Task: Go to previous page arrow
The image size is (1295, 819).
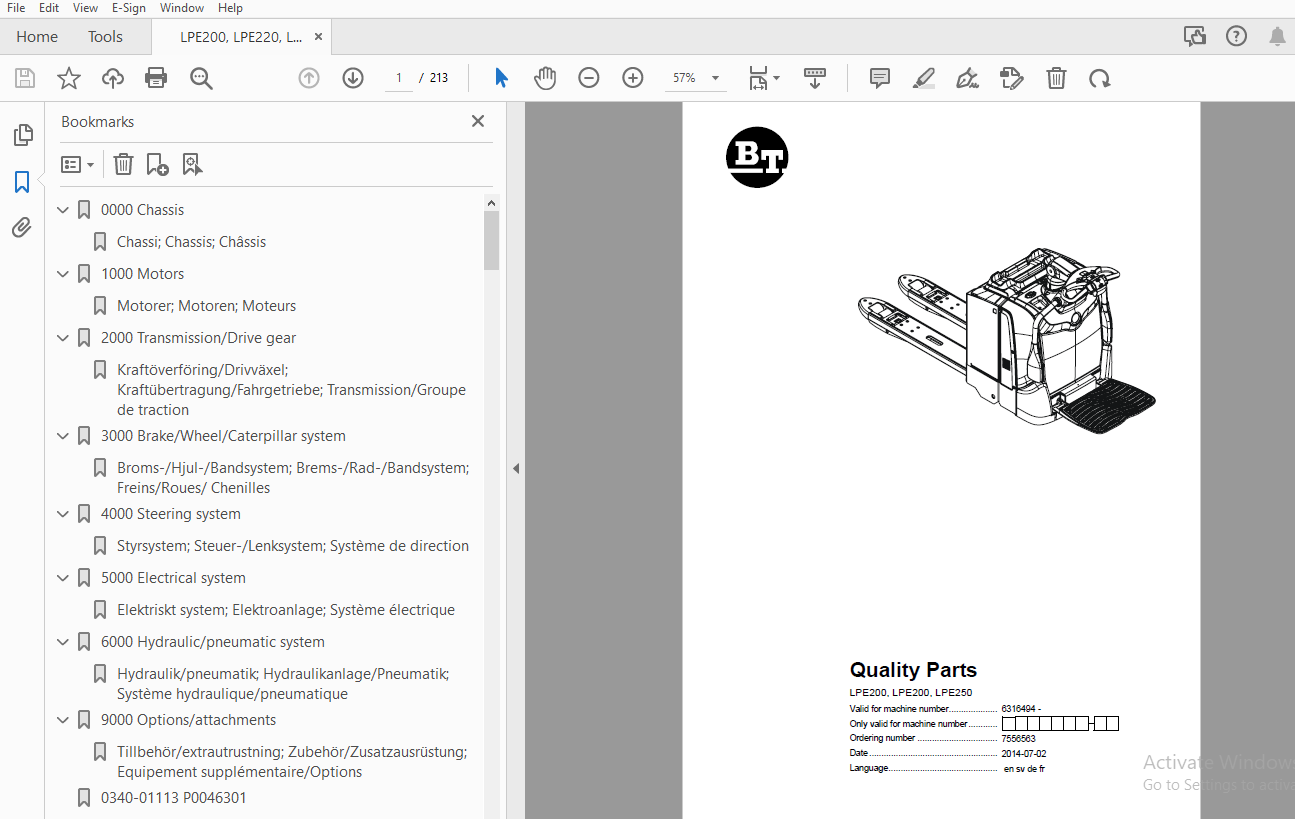Action: coord(309,78)
